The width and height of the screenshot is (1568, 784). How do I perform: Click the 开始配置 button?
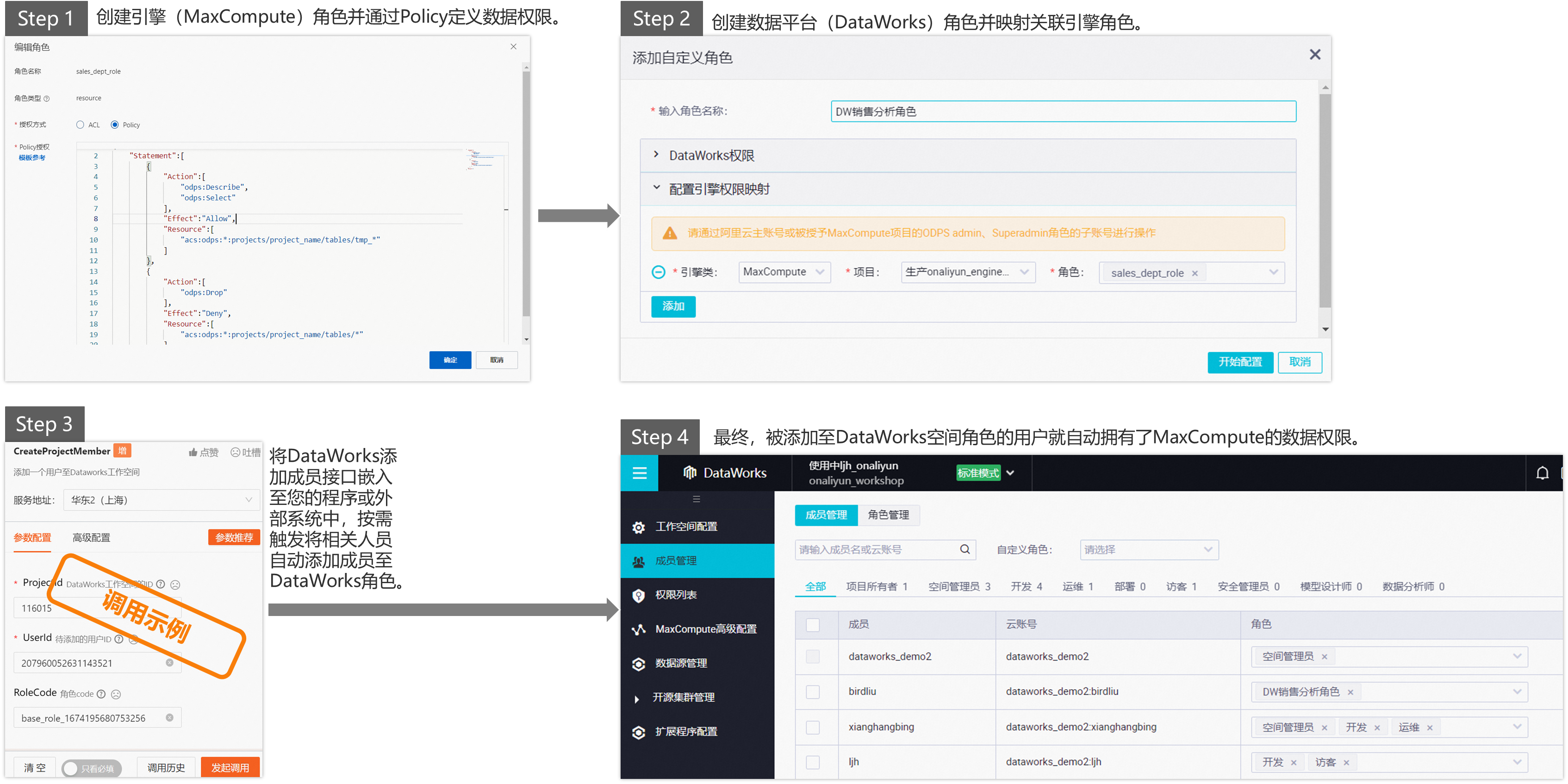tap(1240, 362)
